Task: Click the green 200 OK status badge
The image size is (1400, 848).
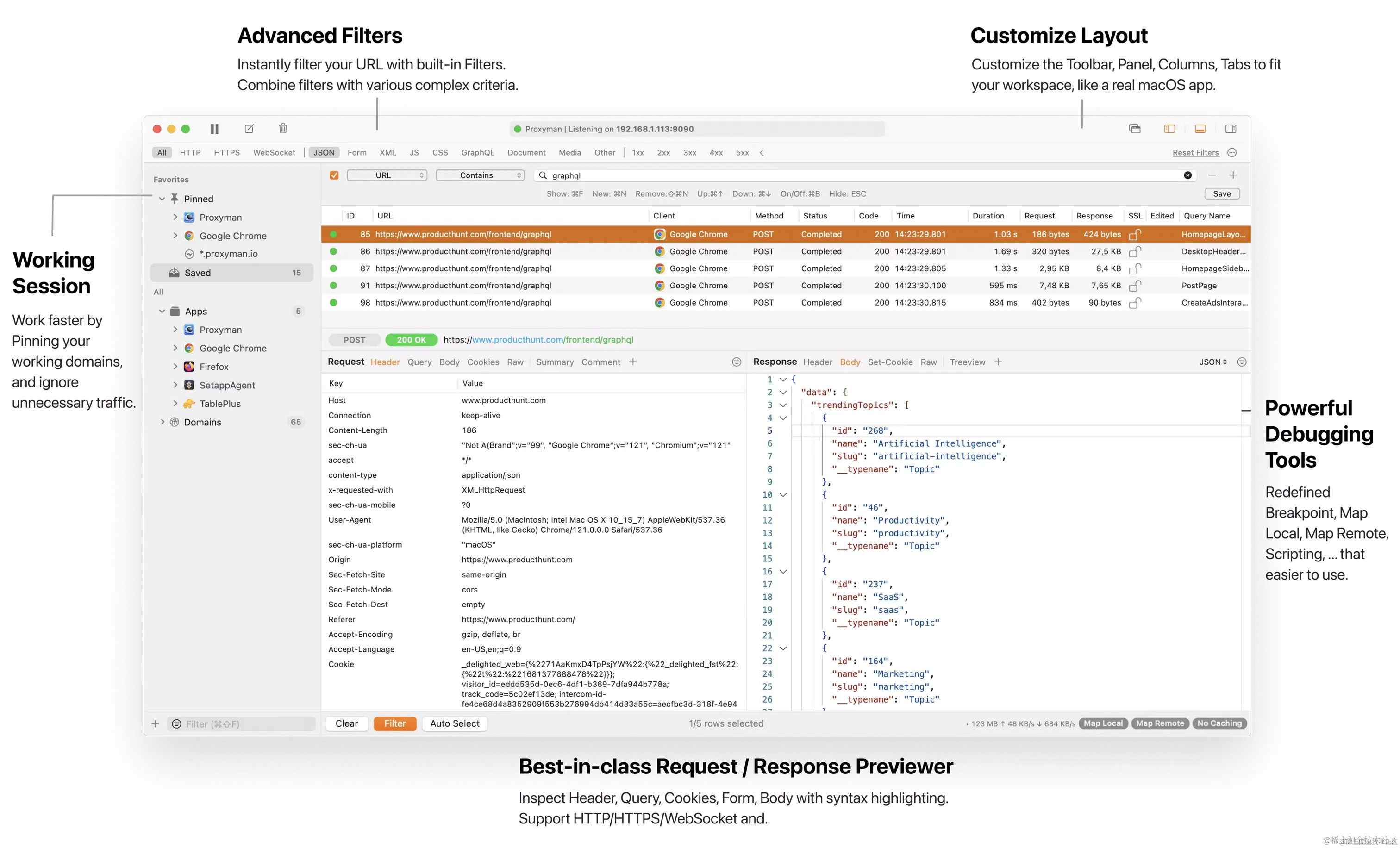Action: (x=411, y=340)
